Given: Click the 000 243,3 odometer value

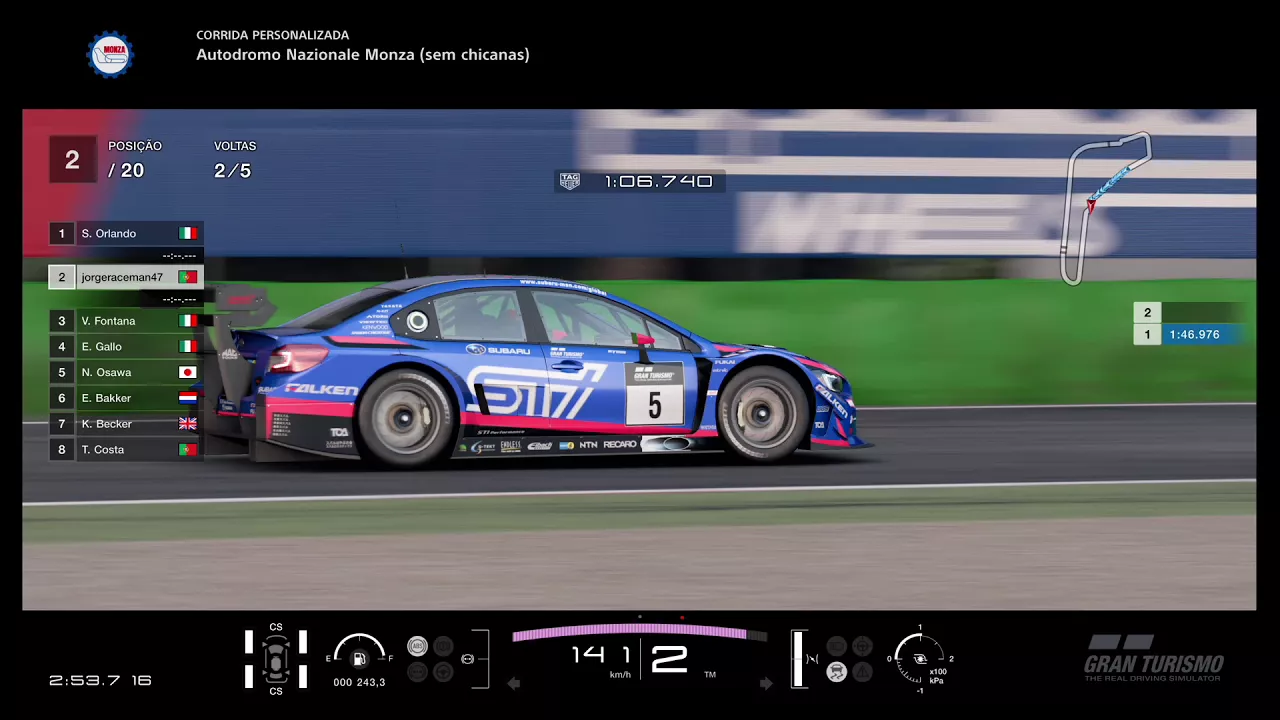Looking at the screenshot, I should coord(359,683).
